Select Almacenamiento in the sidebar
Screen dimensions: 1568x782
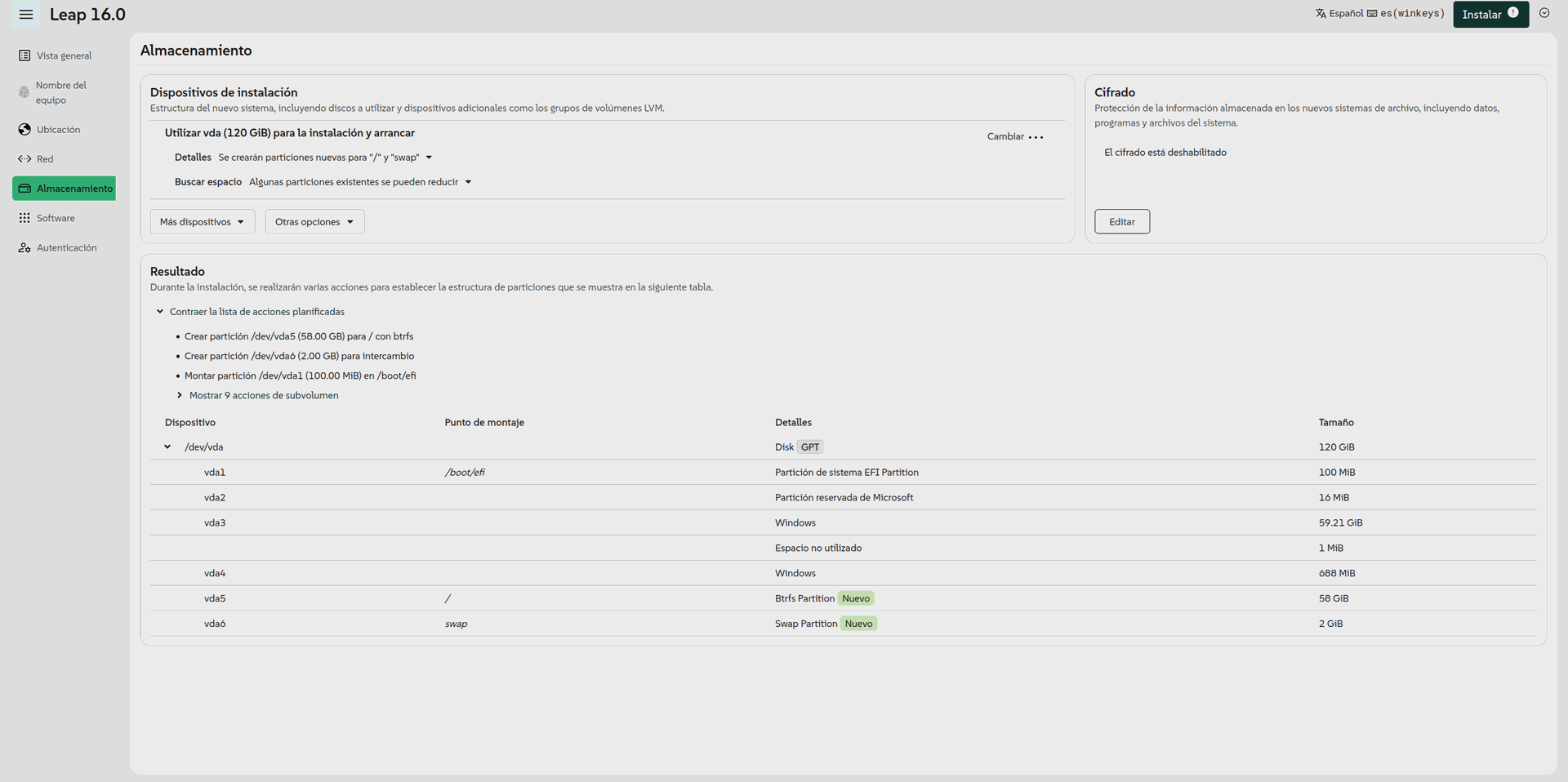64,189
